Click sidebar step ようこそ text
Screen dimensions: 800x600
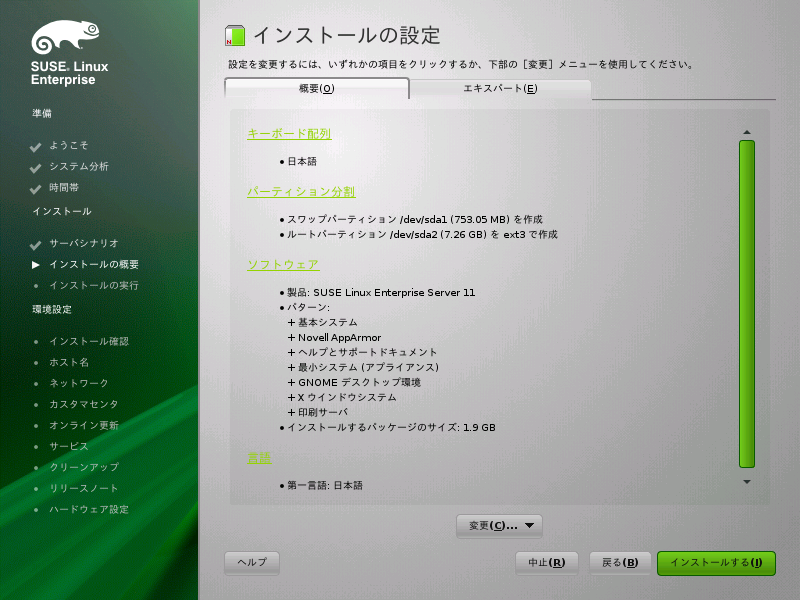(x=69, y=145)
